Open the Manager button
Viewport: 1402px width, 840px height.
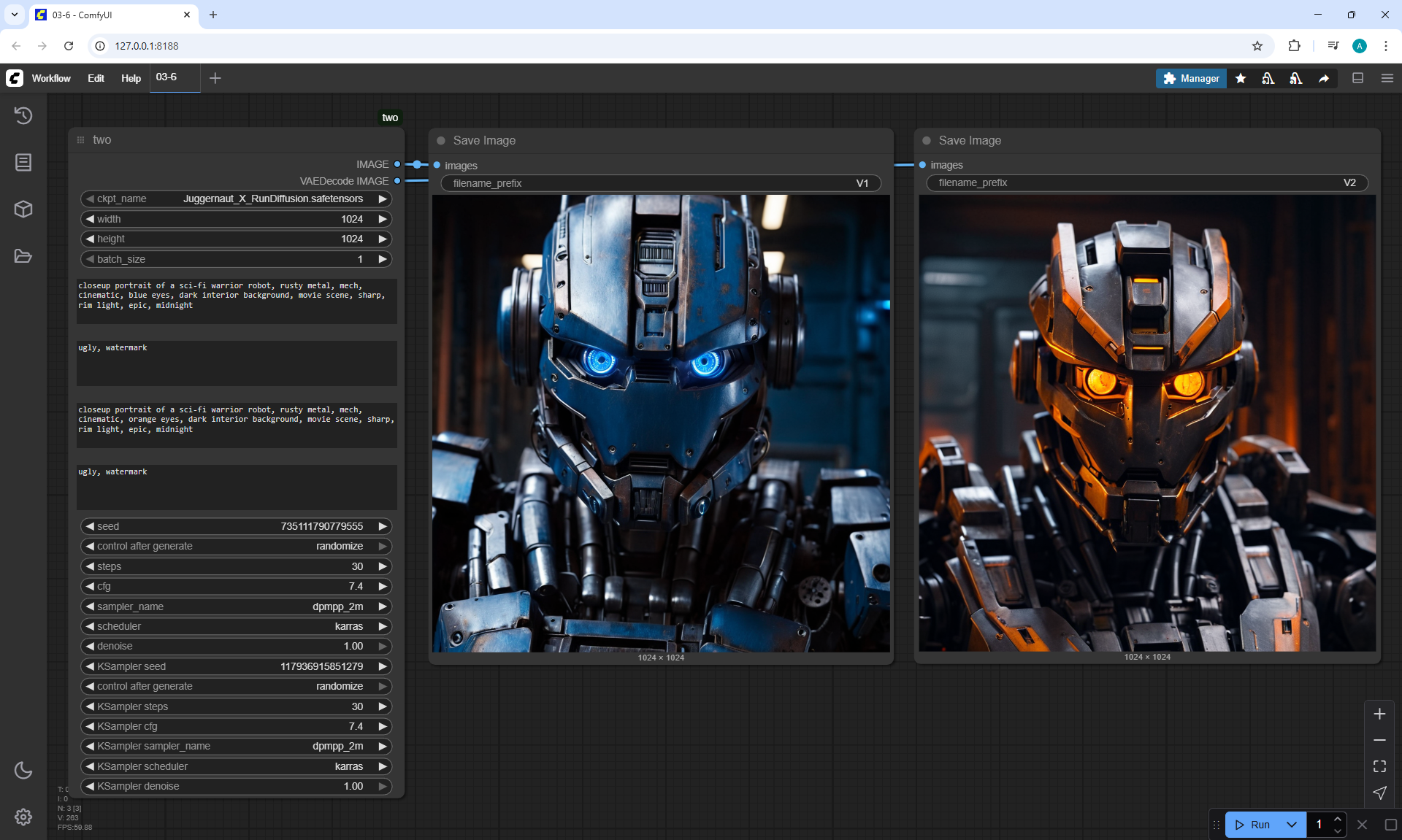pyautogui.click(x=1191, y=78)
